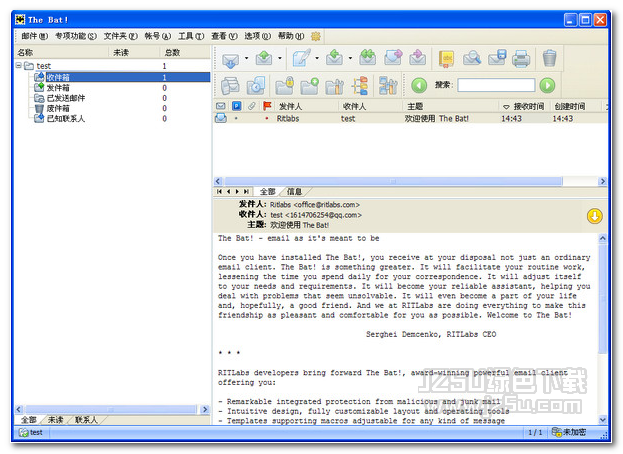Screen dimensions: 623x454
Task: Switch to the 信息 tab in preview pane
Action: (x=294, y=192)
